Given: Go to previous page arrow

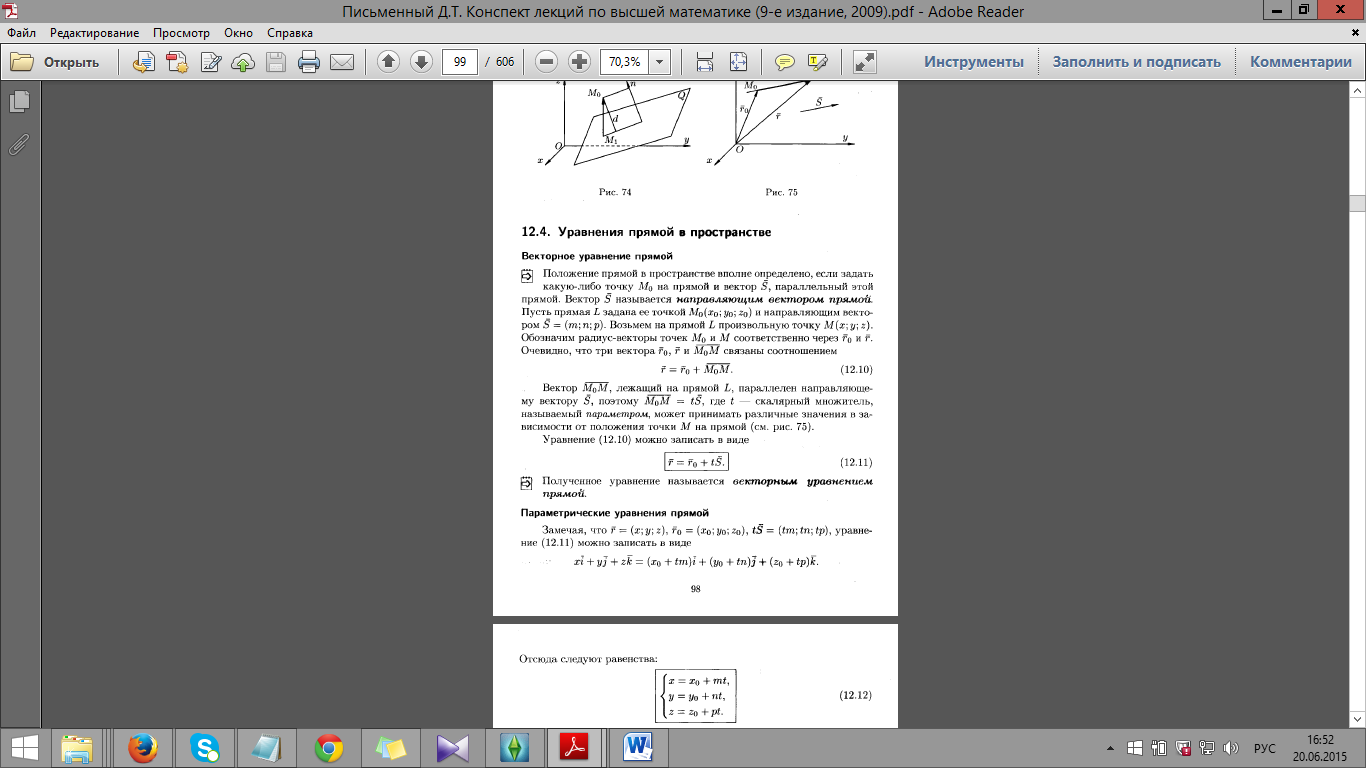Looking at the screenshot, I should 388,62.
